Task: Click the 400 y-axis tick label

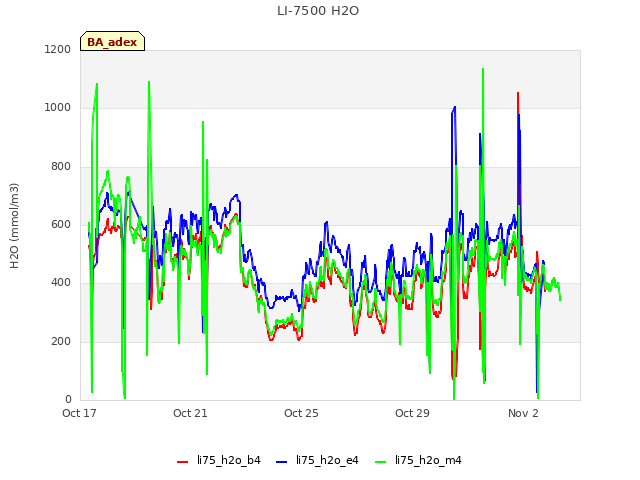Action: pyautogui.click(x=61, y=282)
